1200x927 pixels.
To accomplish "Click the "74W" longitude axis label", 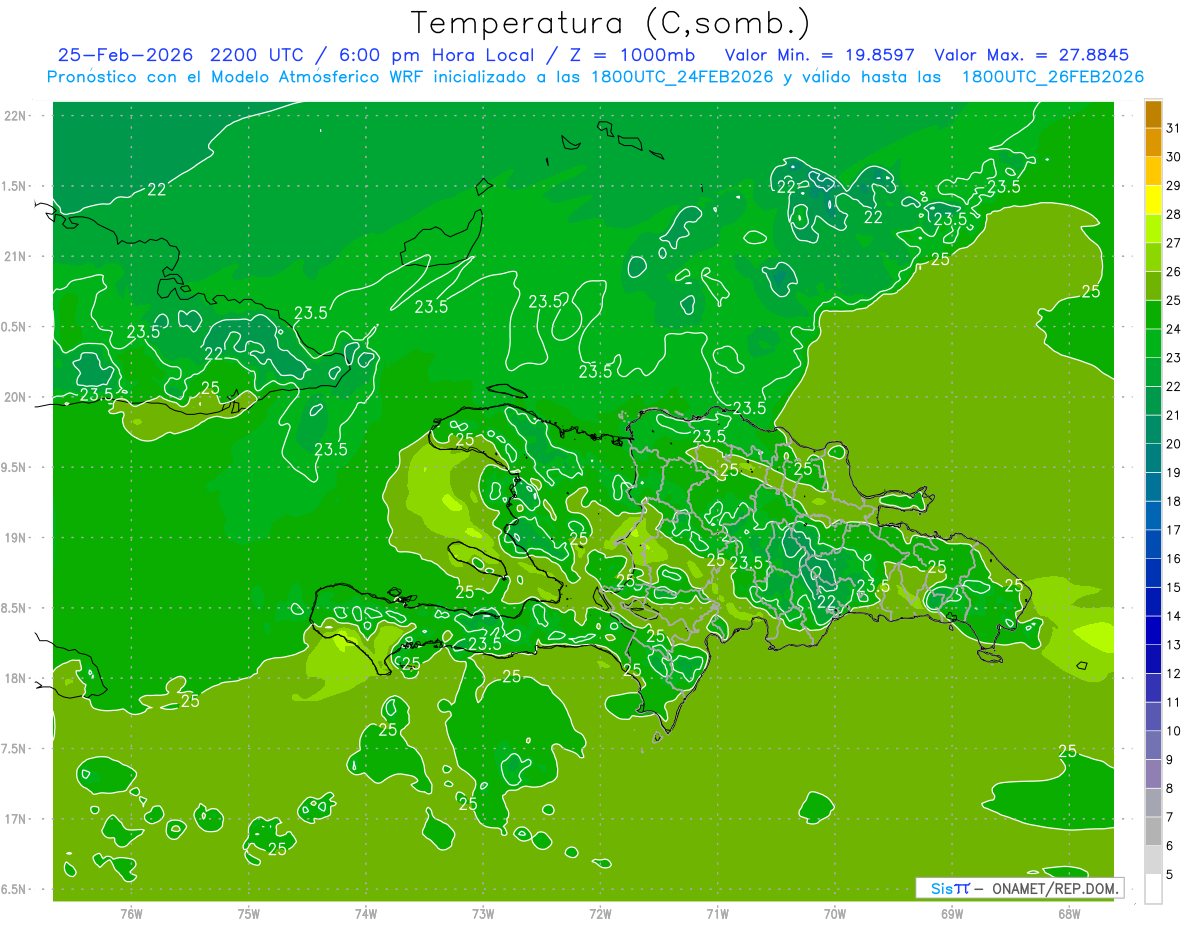I will pyautogui.click(x=366, y=914).
